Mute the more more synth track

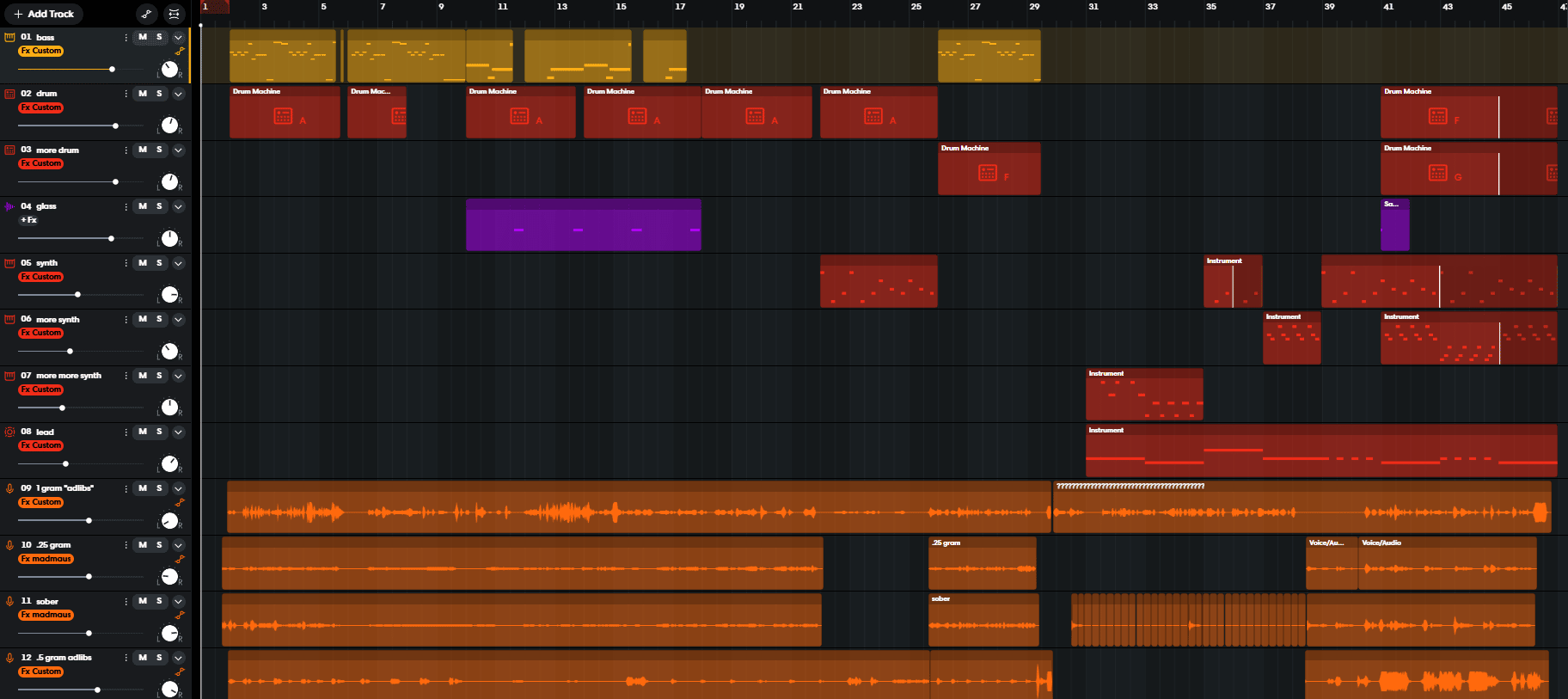click(143, 376)
